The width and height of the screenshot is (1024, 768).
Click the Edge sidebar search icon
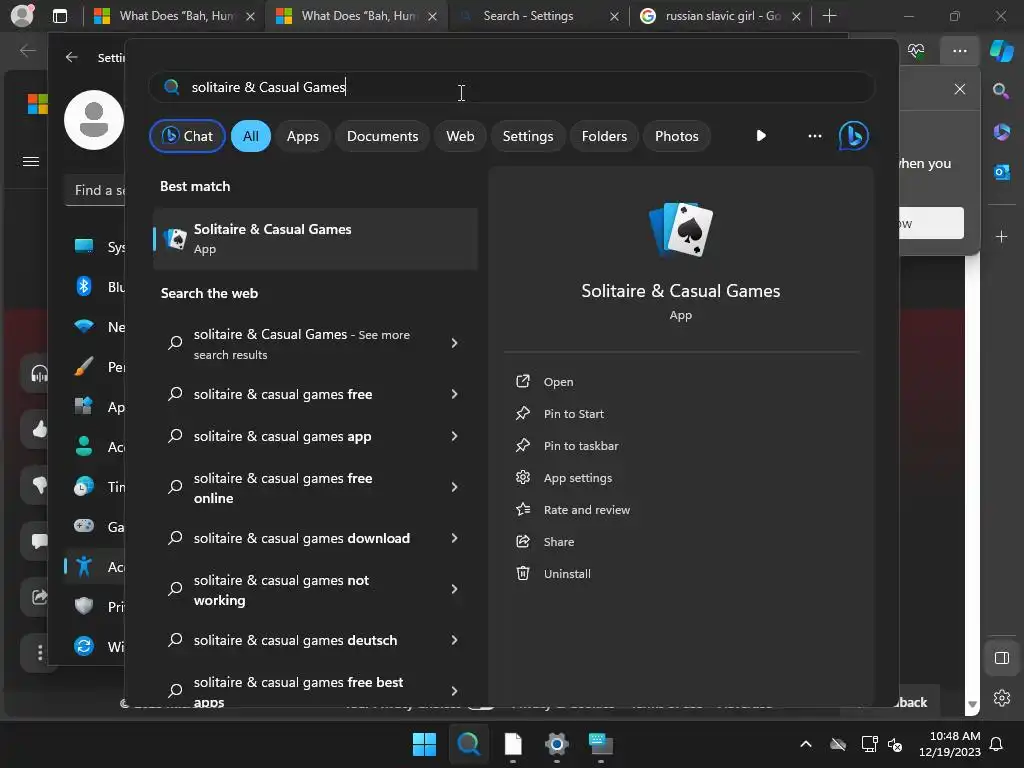coord(1001,91)
